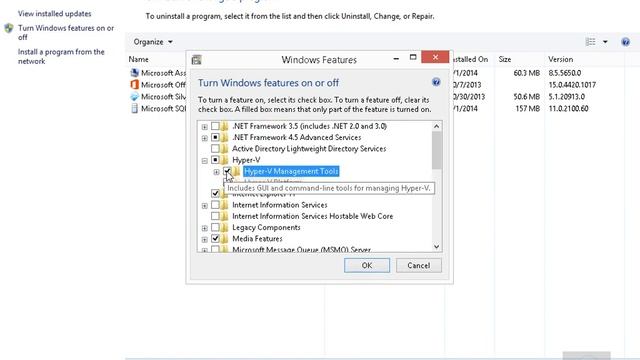Open the Windows Features help icon
The height and width of the screenshot is (360, 640).
pyautogui.click(x=436, y=82)
